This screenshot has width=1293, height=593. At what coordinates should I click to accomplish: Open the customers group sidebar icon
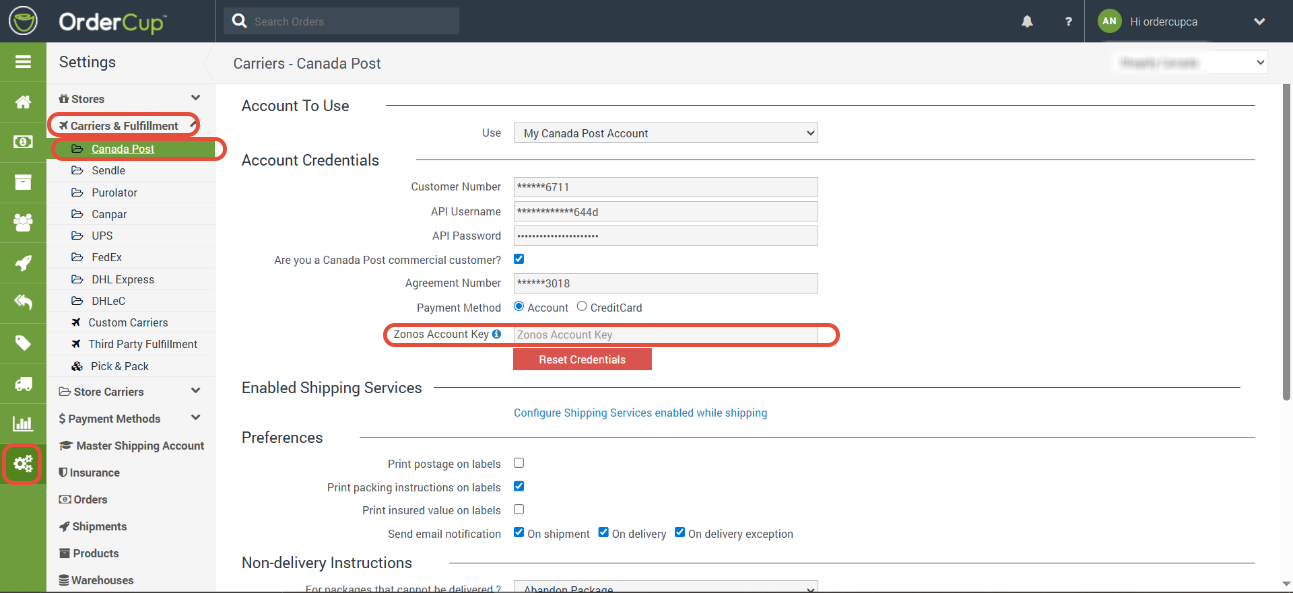coord(22,222)
